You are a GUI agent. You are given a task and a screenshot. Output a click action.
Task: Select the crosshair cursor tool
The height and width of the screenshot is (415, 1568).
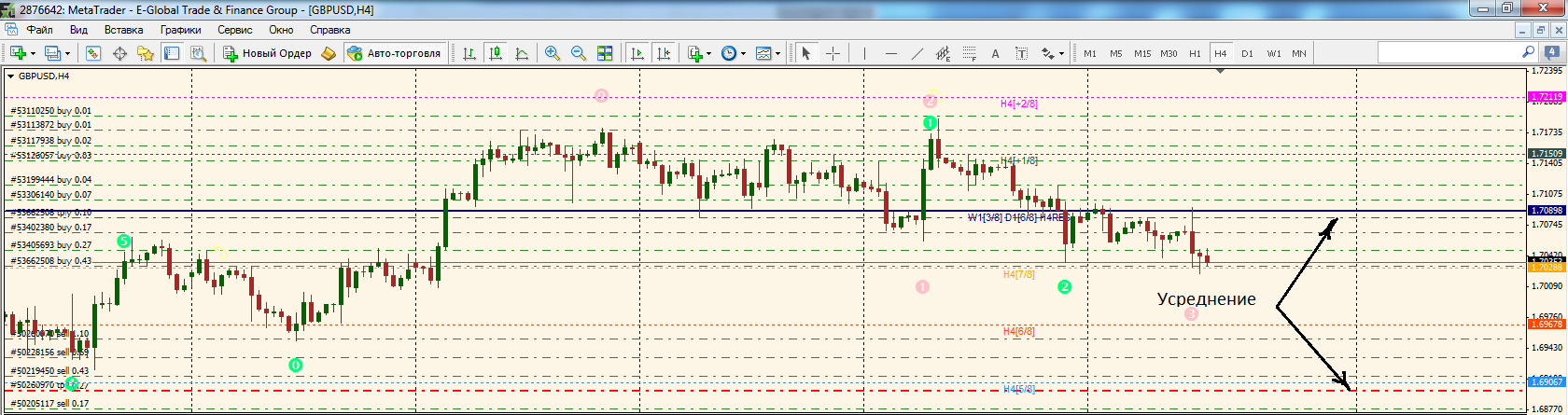tap(833, 53)
